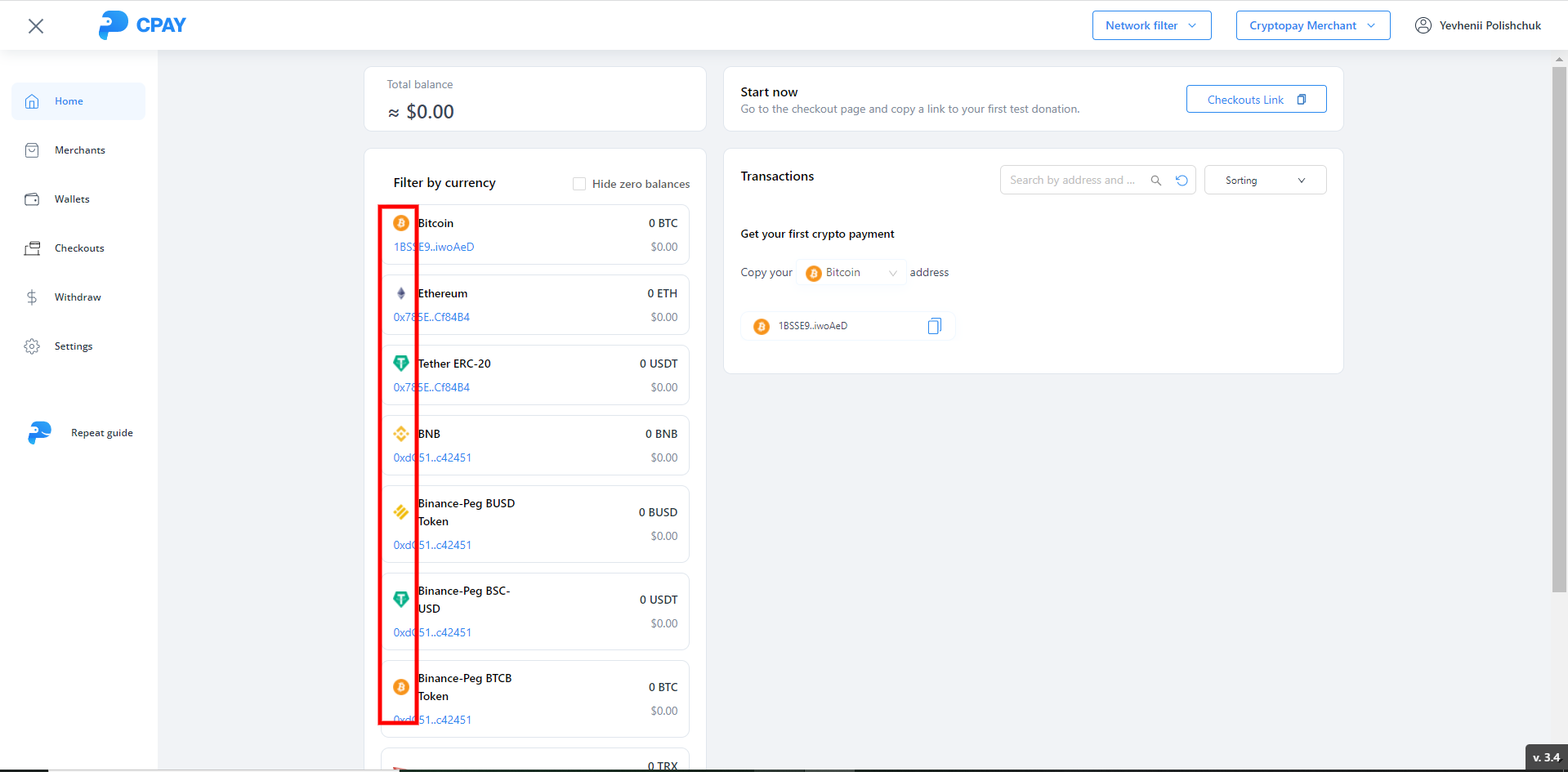The image size is (1568, 772).
Task: Click the Ethereum coin icon
Action: point(401,293)
